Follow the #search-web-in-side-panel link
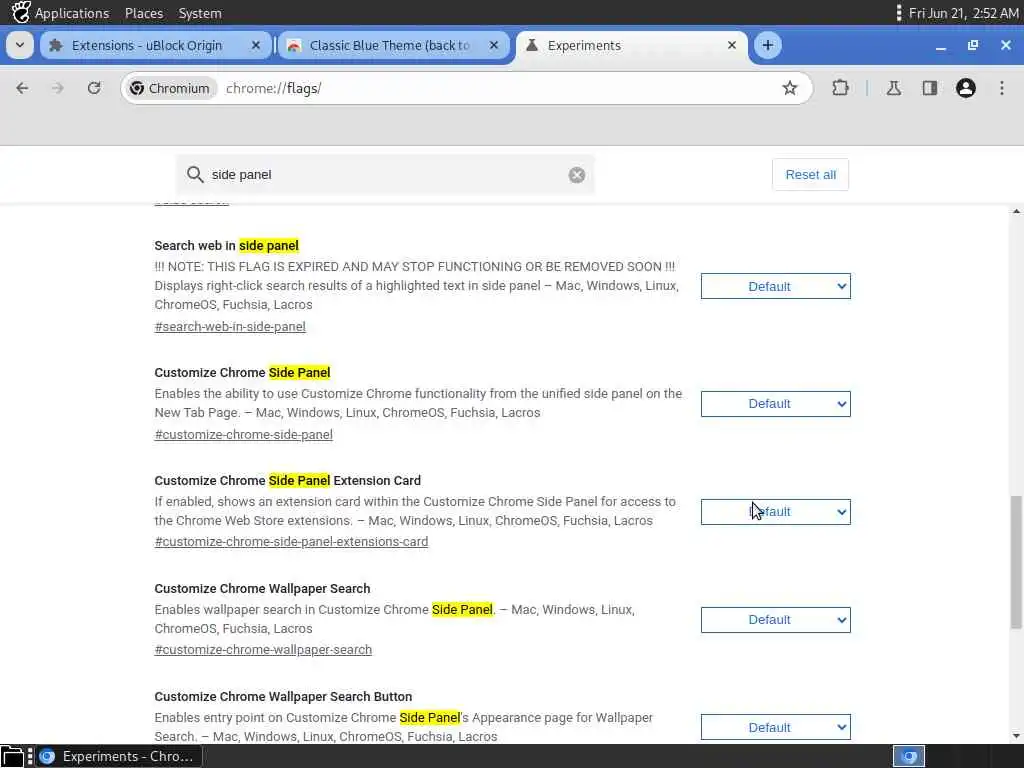The image size is (1024, 768). click(230, 327)
